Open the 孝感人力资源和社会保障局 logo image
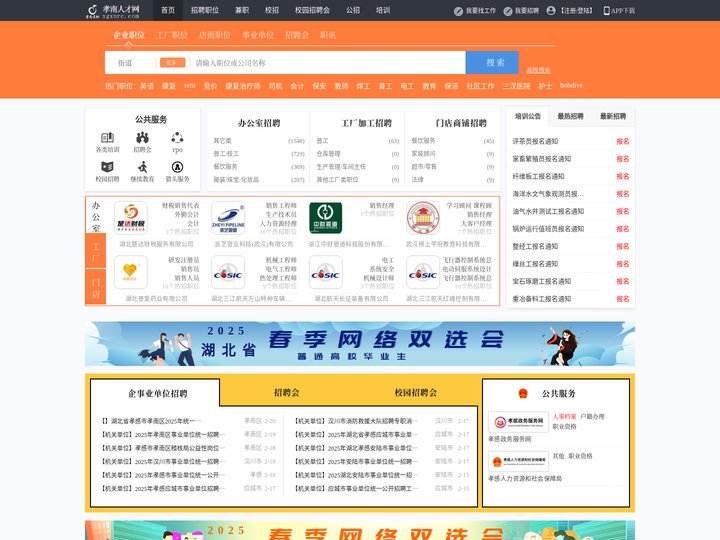Viewport: 720px width, 540px height. pos(518,461)
